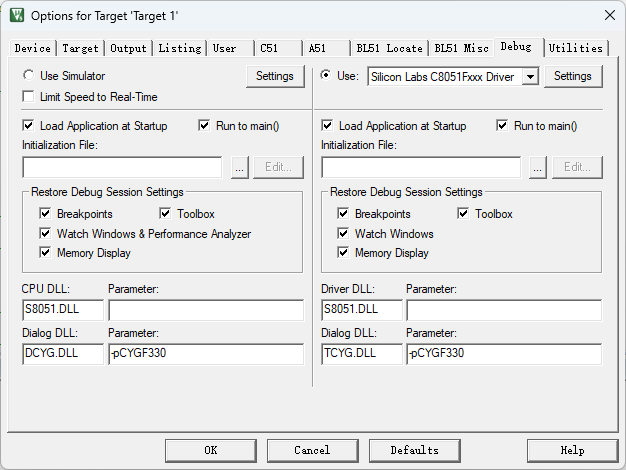Toggle simulator Toolbox checkbox

pos(165,213)
